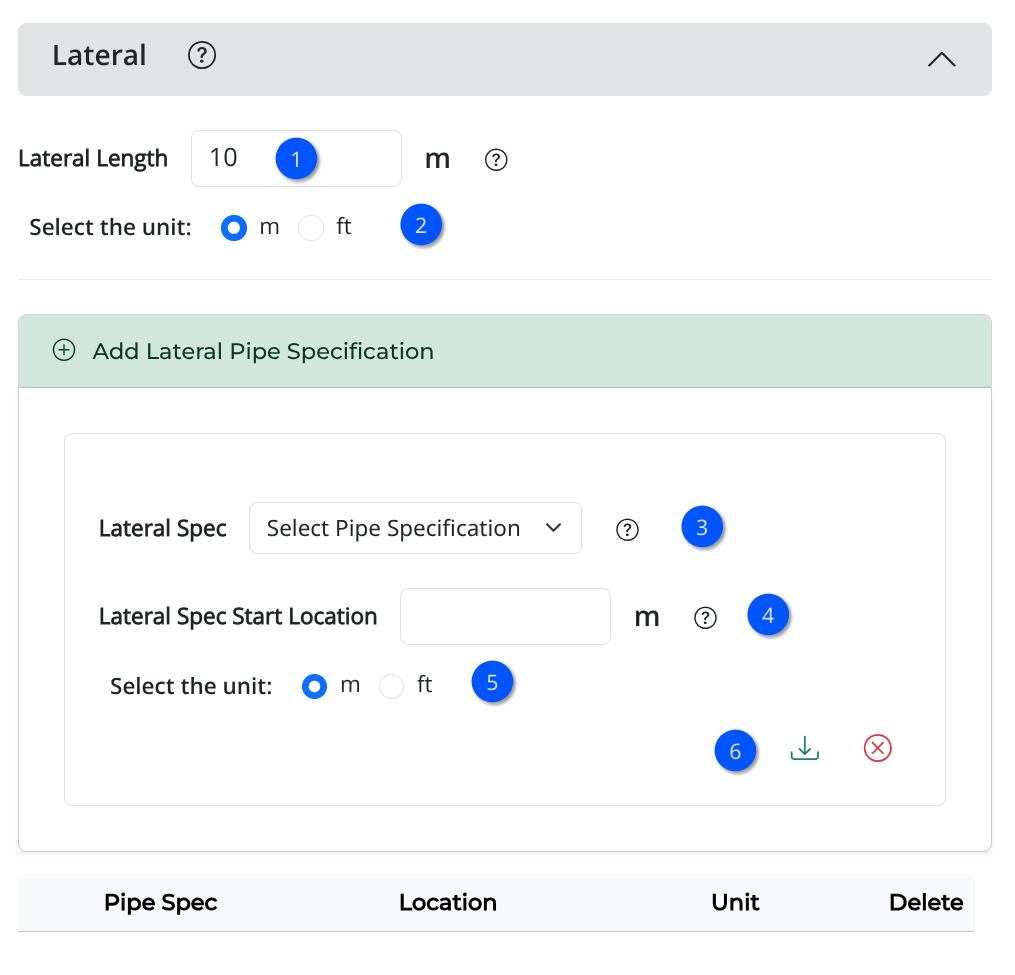Select ft unit for Lateral Length
The height and width of the screenshot is (975, 1015).
click(x=311, y=228)
